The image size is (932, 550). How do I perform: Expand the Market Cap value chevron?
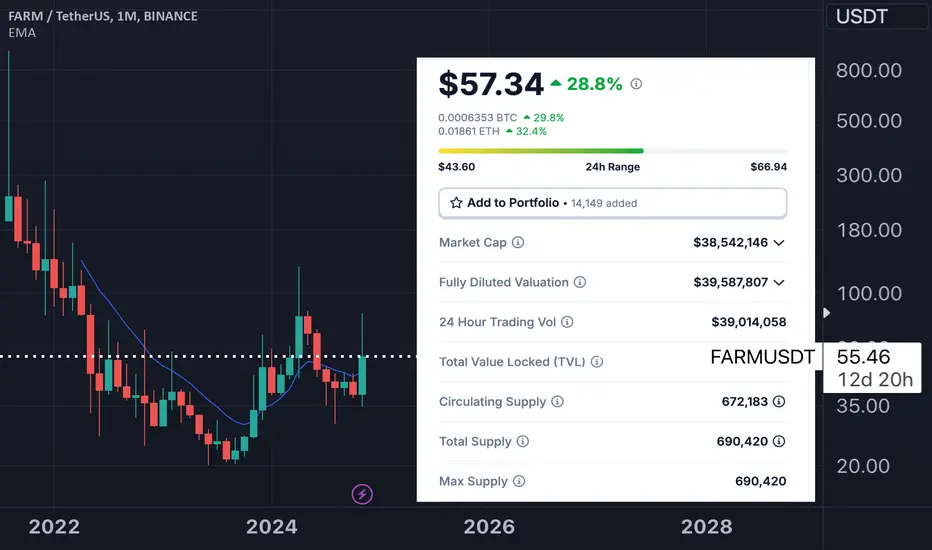[779, 243]
